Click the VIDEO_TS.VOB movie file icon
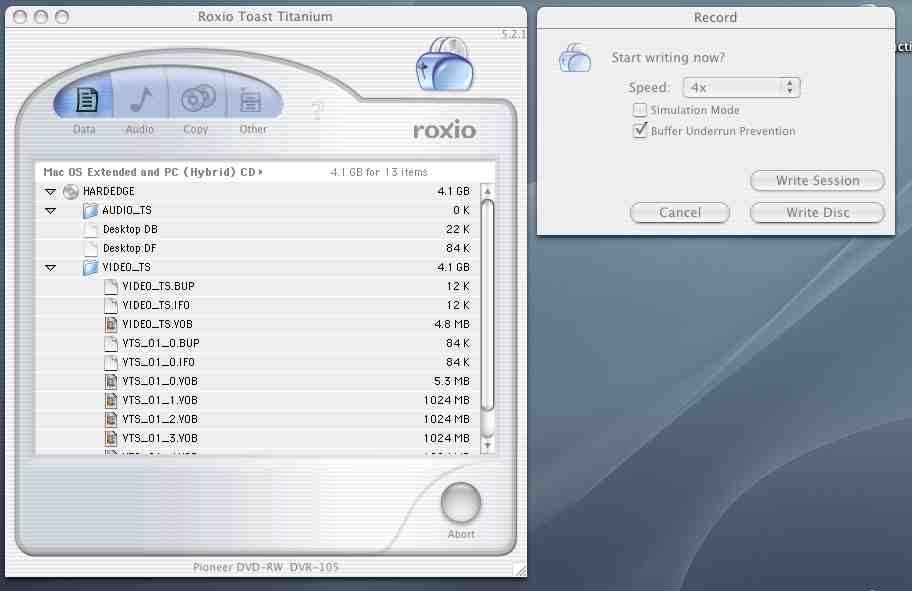Screen dimensions: 912x591 111,325
